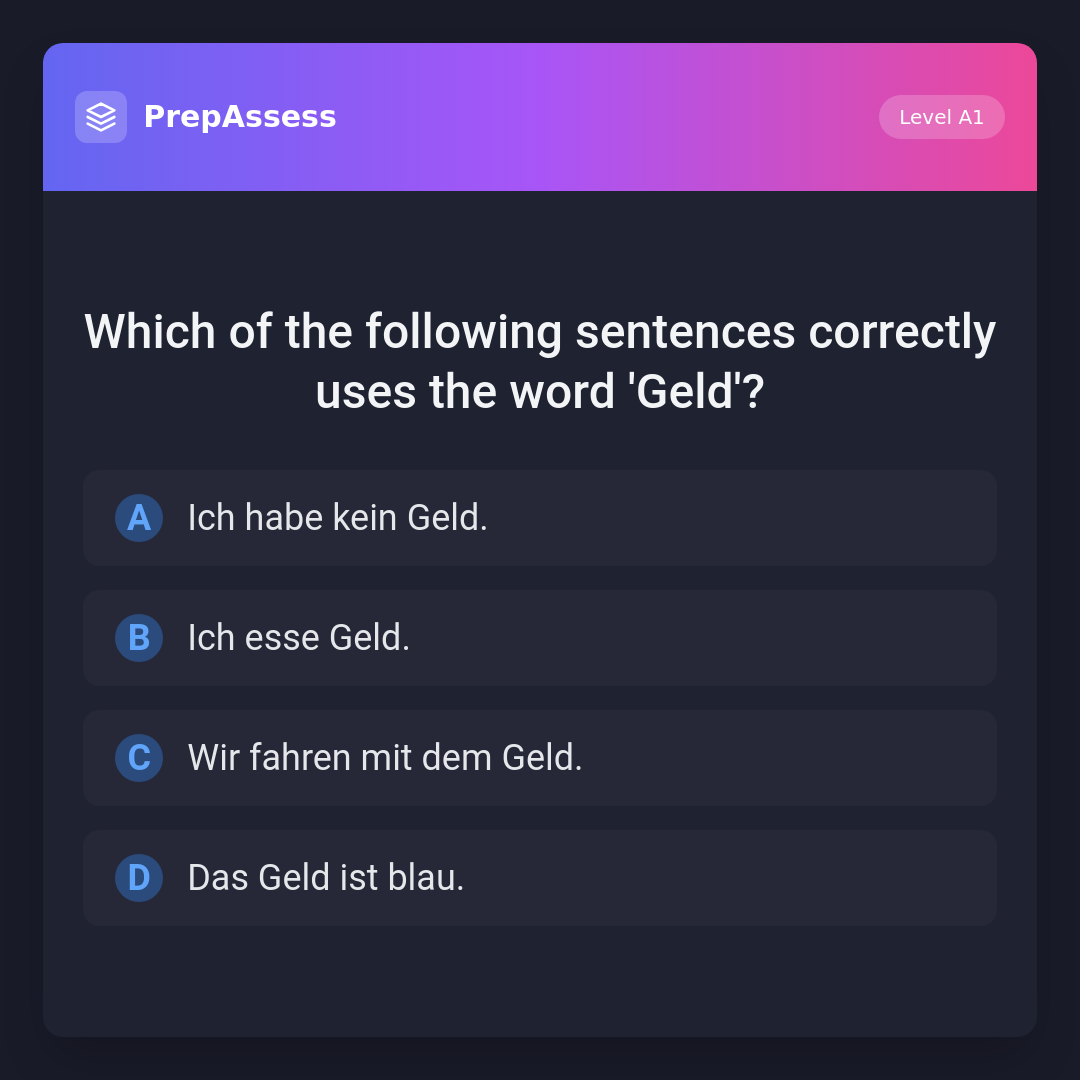Mark 'Das Geld ist blau.' as answer

pyautogui.click(x=326, y=878)
